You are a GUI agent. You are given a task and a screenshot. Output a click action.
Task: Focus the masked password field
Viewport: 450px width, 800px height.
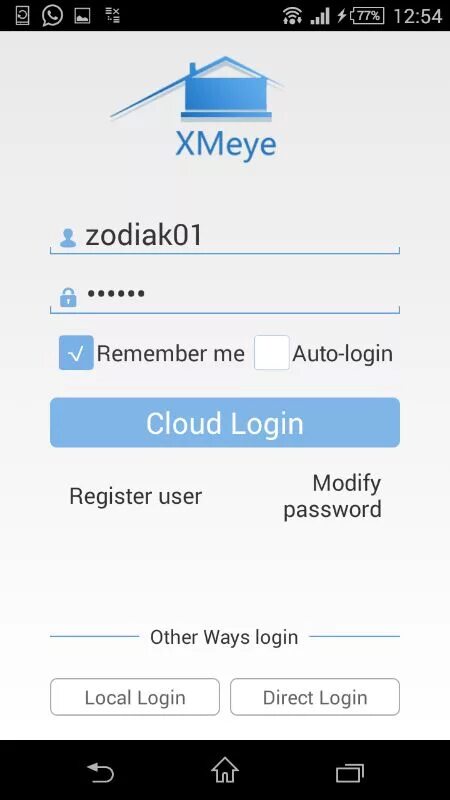pyautogui.click(x=225, y=295)
